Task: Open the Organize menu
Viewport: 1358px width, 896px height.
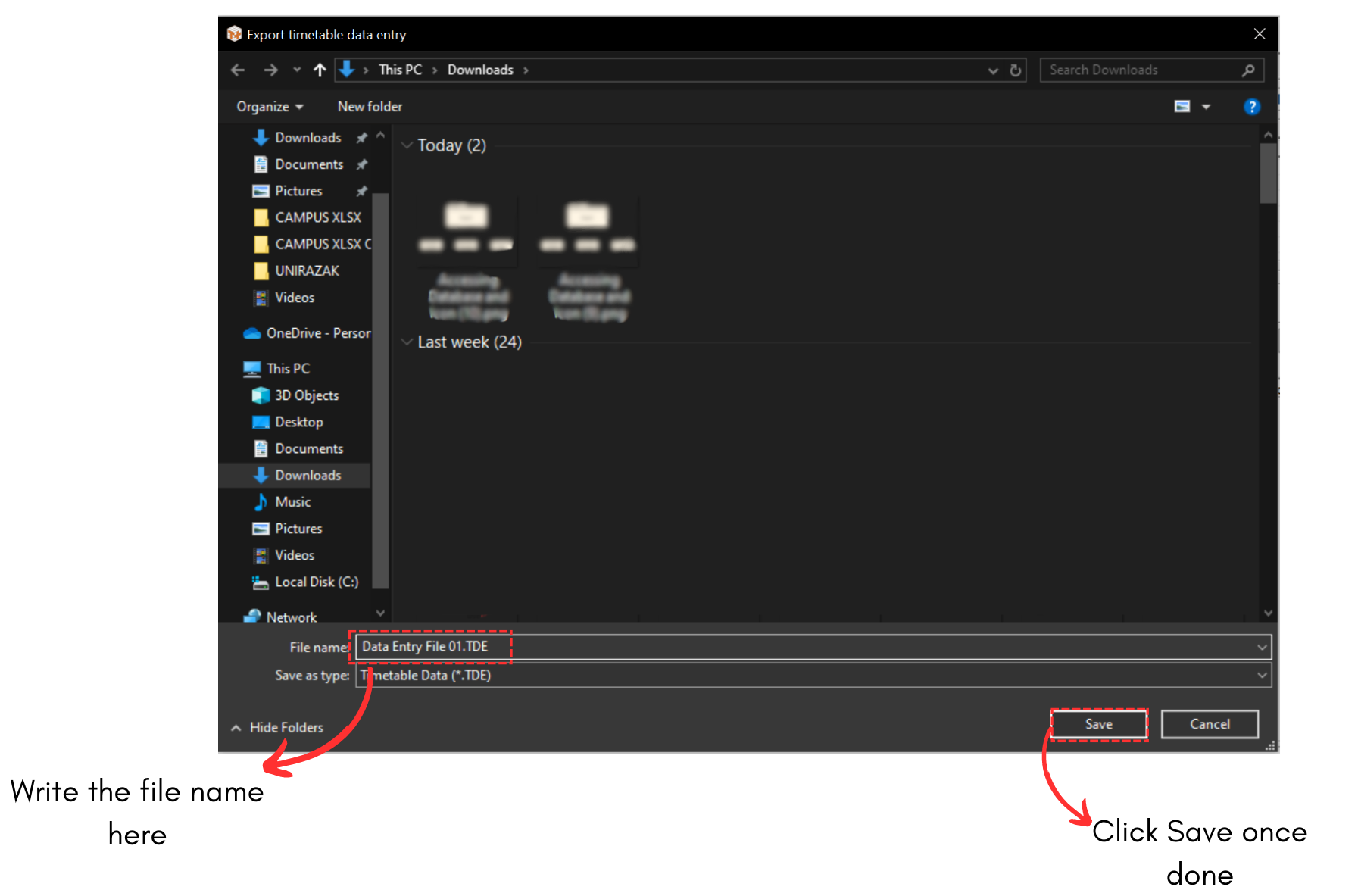Action: coord(269,107)
